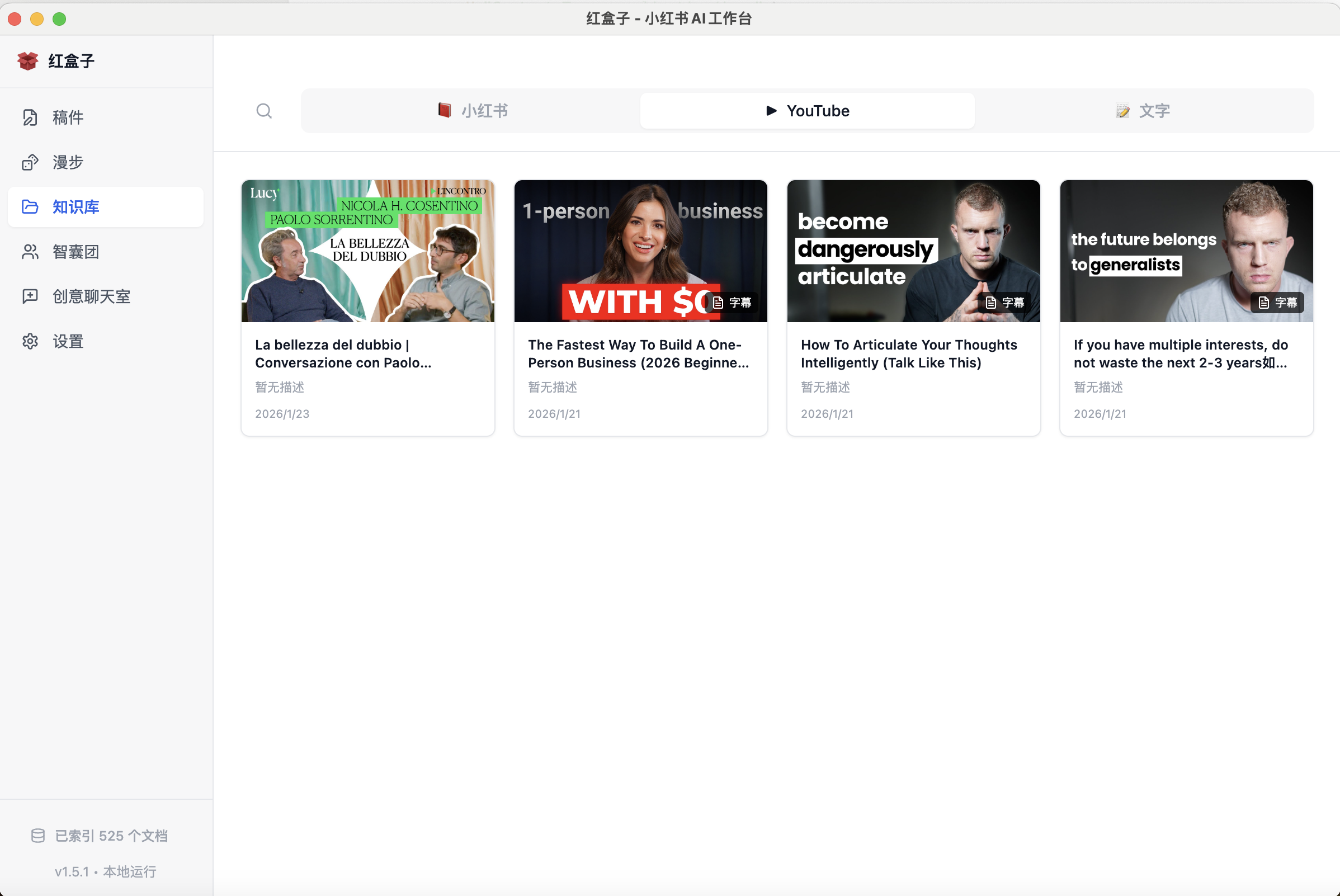Viewport: 1340px width, 896px height.
Task: Select the YouTube tab
Action: click(807, 111)
